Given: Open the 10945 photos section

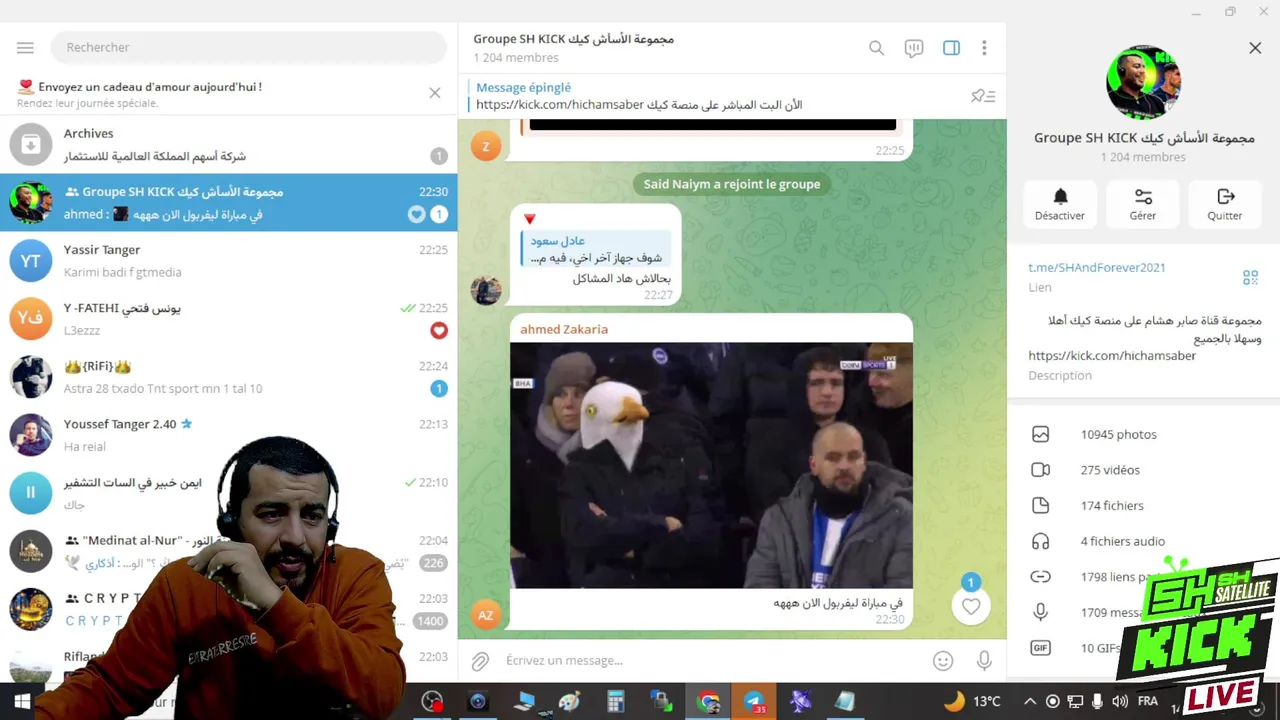Looking at the screenshot, I should coord(1143,434).
